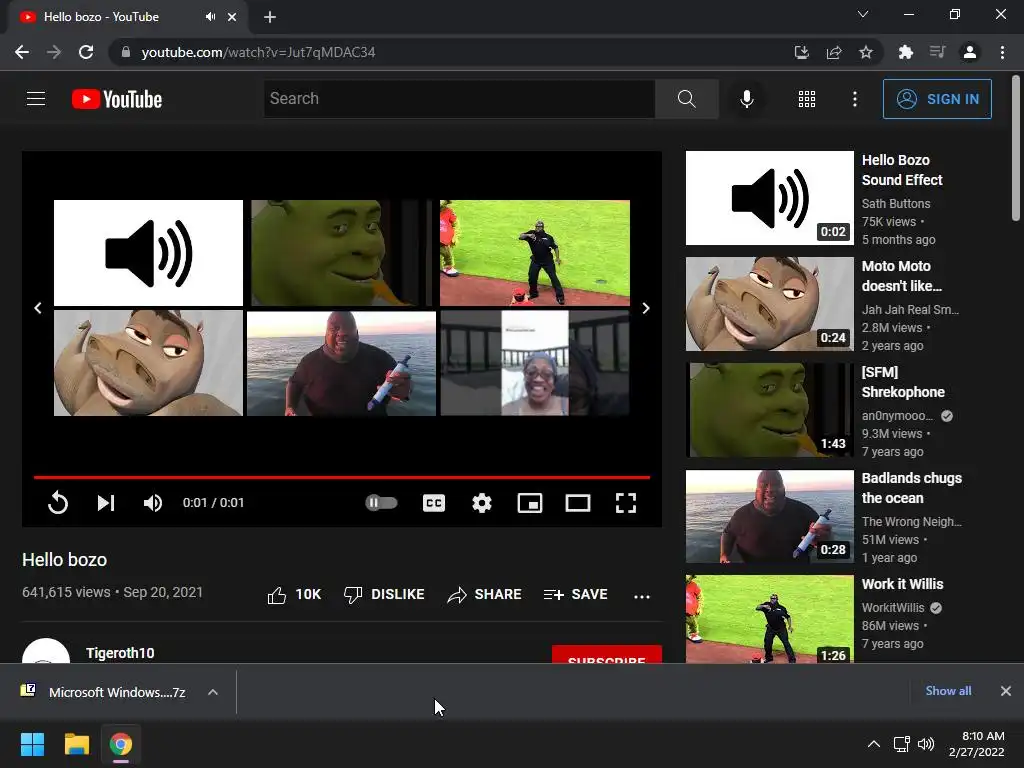Viewport: 1024px width, 768px height.
Task: Open Work it Willis sidebar video
Action: click(770, 619)
